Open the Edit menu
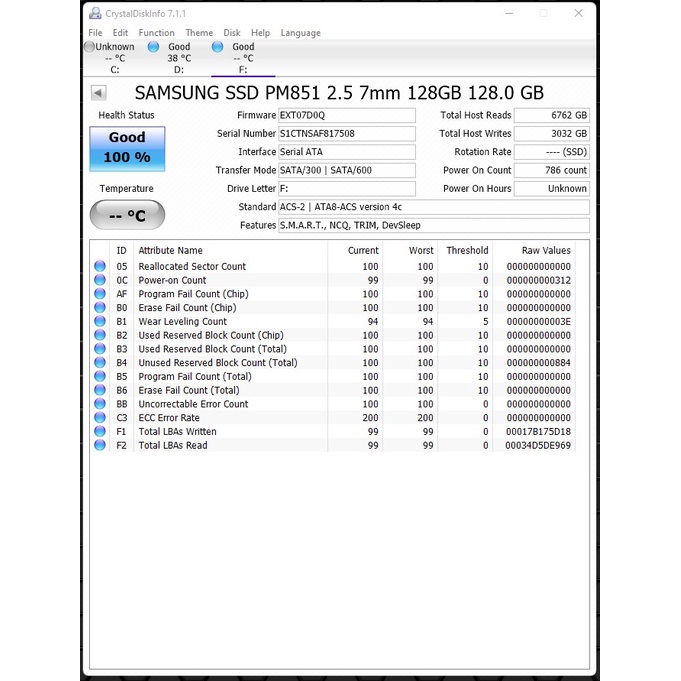 coord(120,33)
